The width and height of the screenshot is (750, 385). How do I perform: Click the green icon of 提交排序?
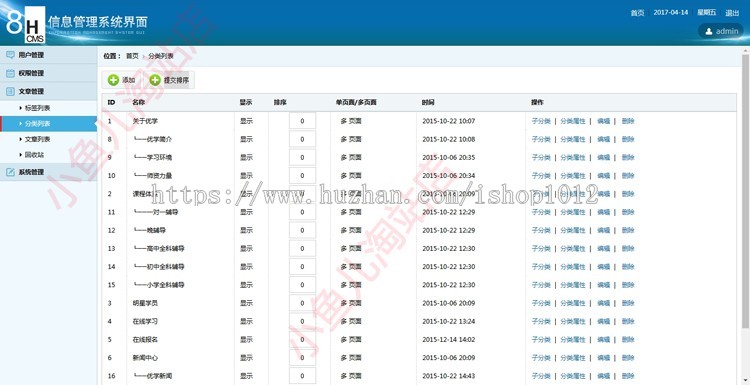[x=154, y=80]
